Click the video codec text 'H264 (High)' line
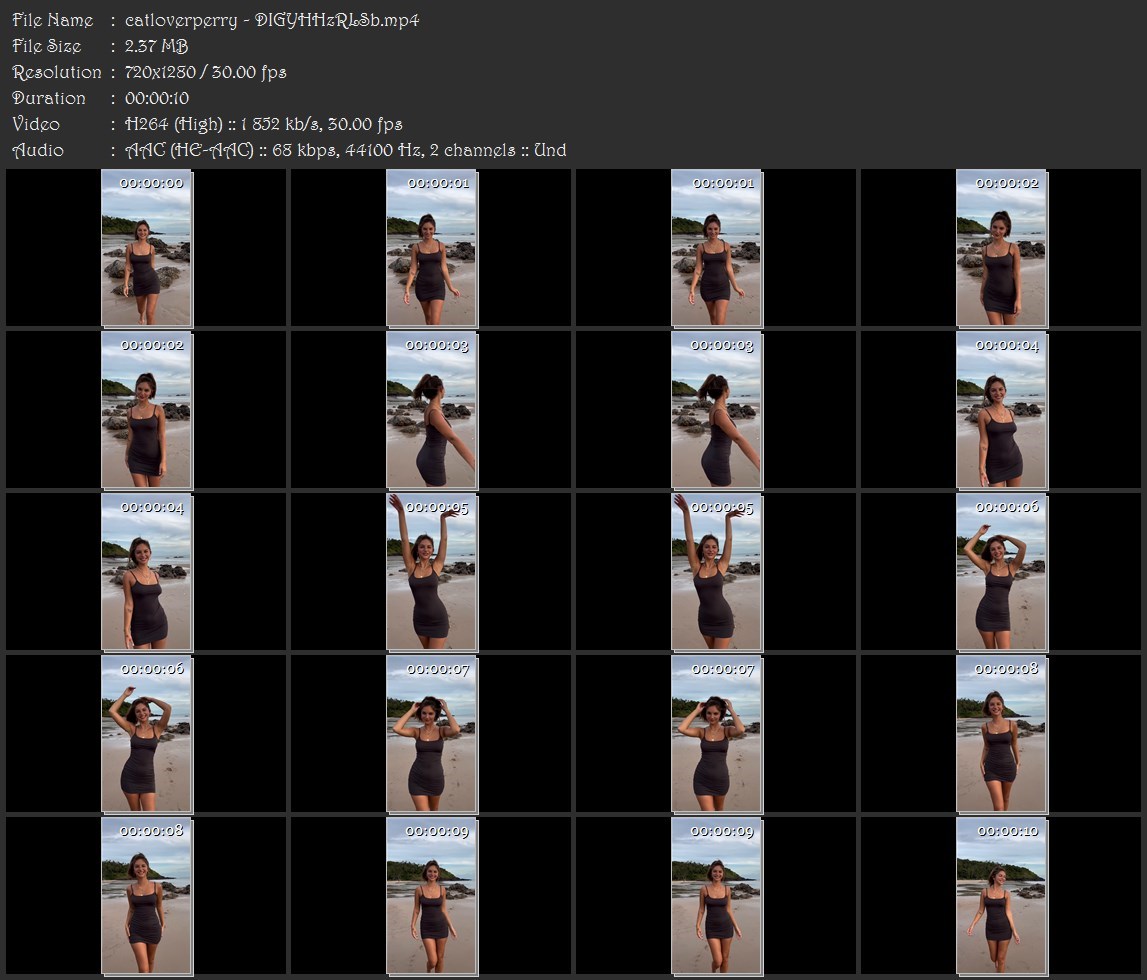 (x=263, y=124)
